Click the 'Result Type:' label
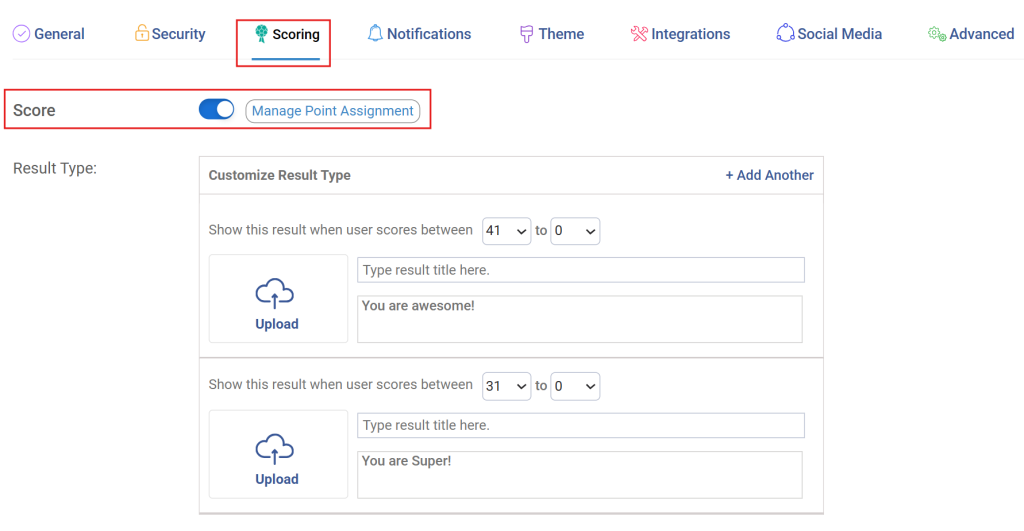 point(55,169)
